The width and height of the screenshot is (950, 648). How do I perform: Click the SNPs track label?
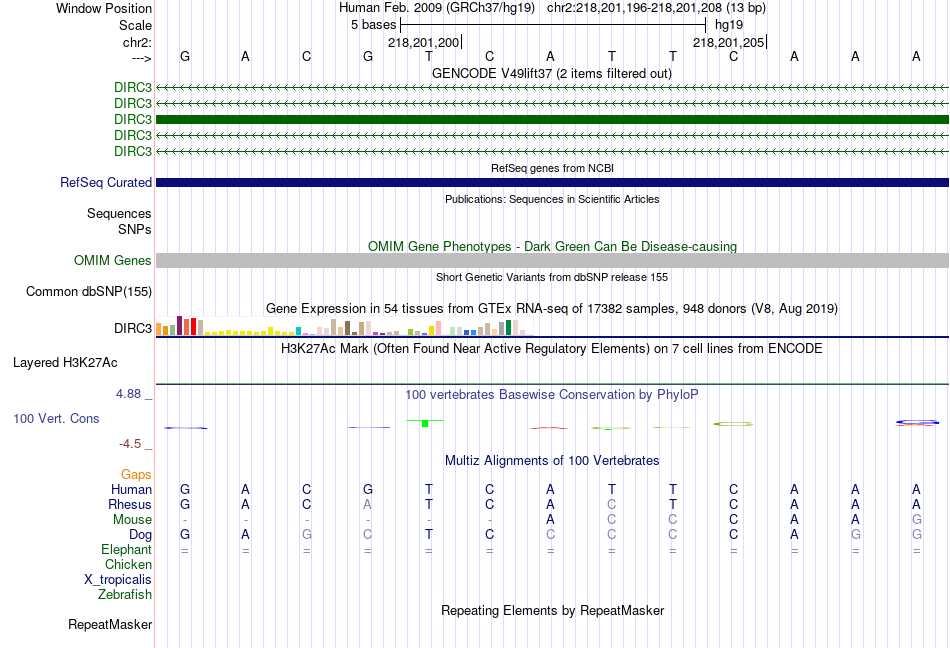(x=135, y=230)
